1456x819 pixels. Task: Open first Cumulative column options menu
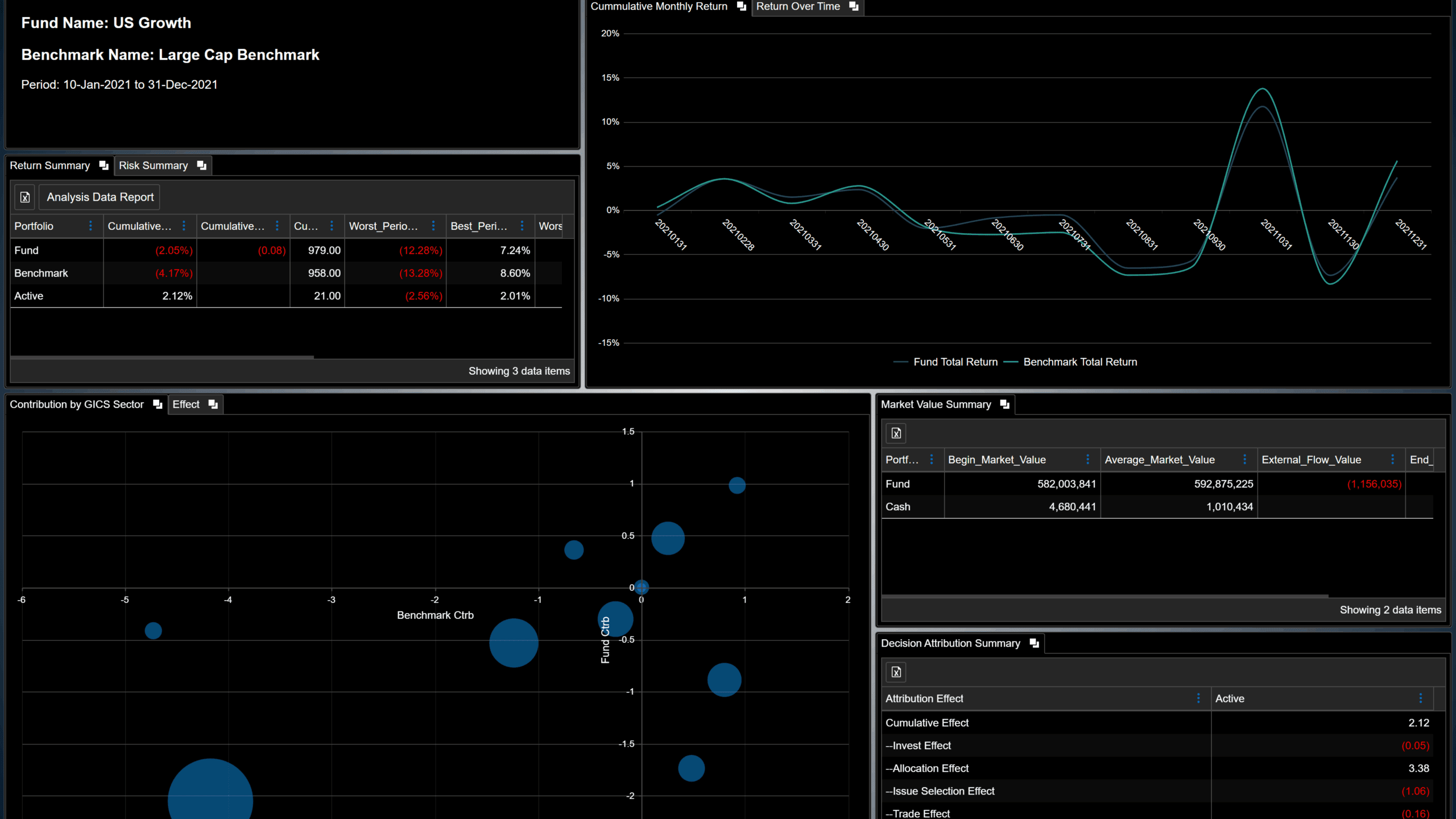(x=184, y=226)
